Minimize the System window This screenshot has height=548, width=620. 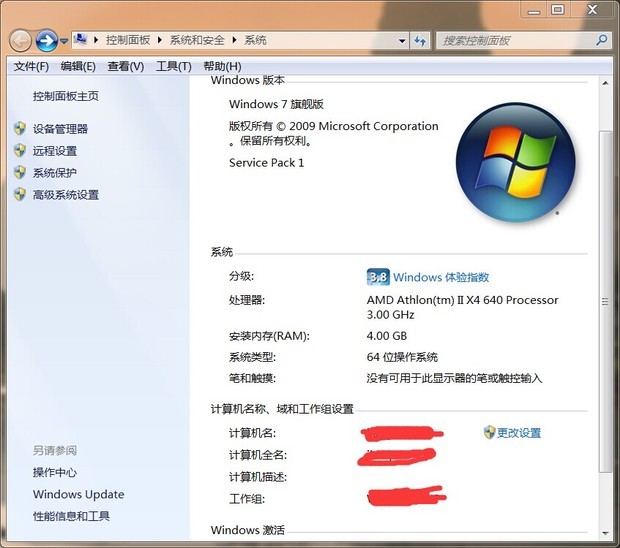pyautogui.click(x=534, y=9)
